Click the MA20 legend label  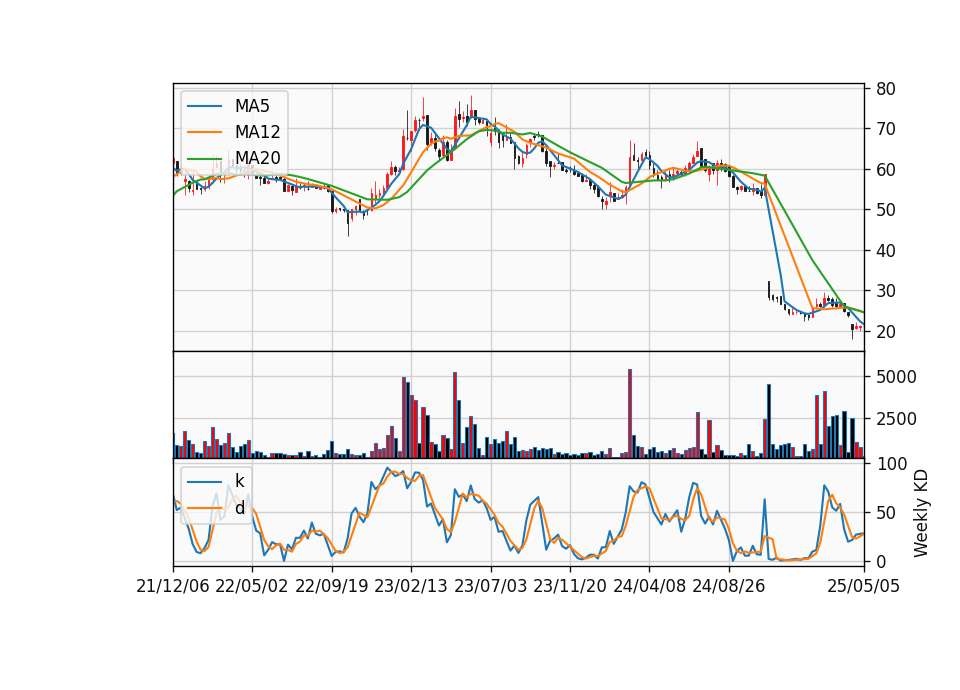(257, 158)
